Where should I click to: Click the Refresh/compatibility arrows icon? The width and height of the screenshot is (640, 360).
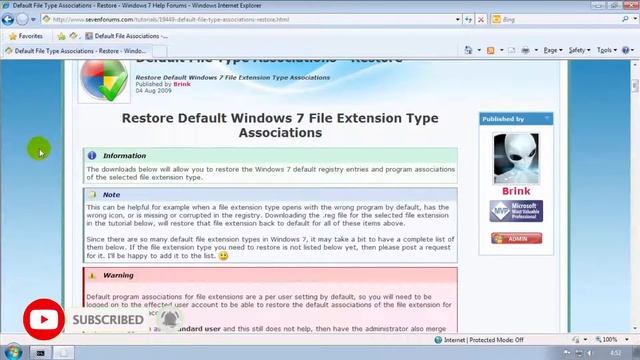coord(469,19)
